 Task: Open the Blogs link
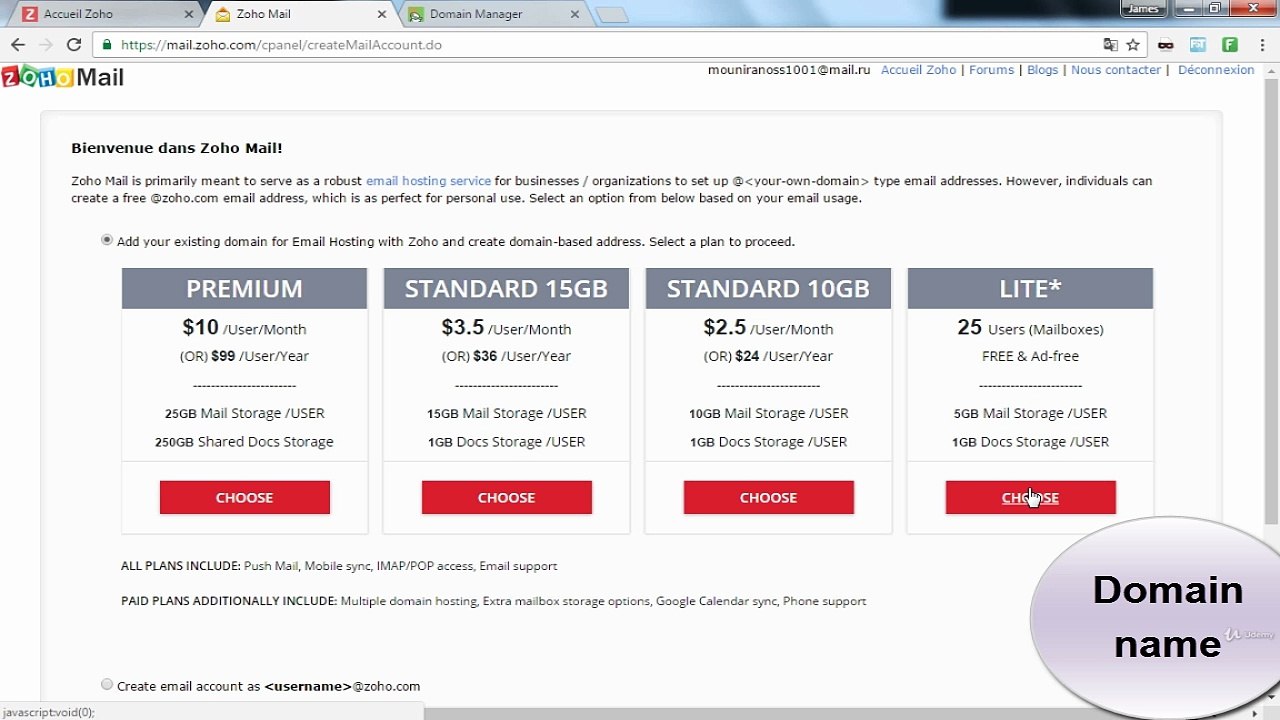pos(1042,70)
